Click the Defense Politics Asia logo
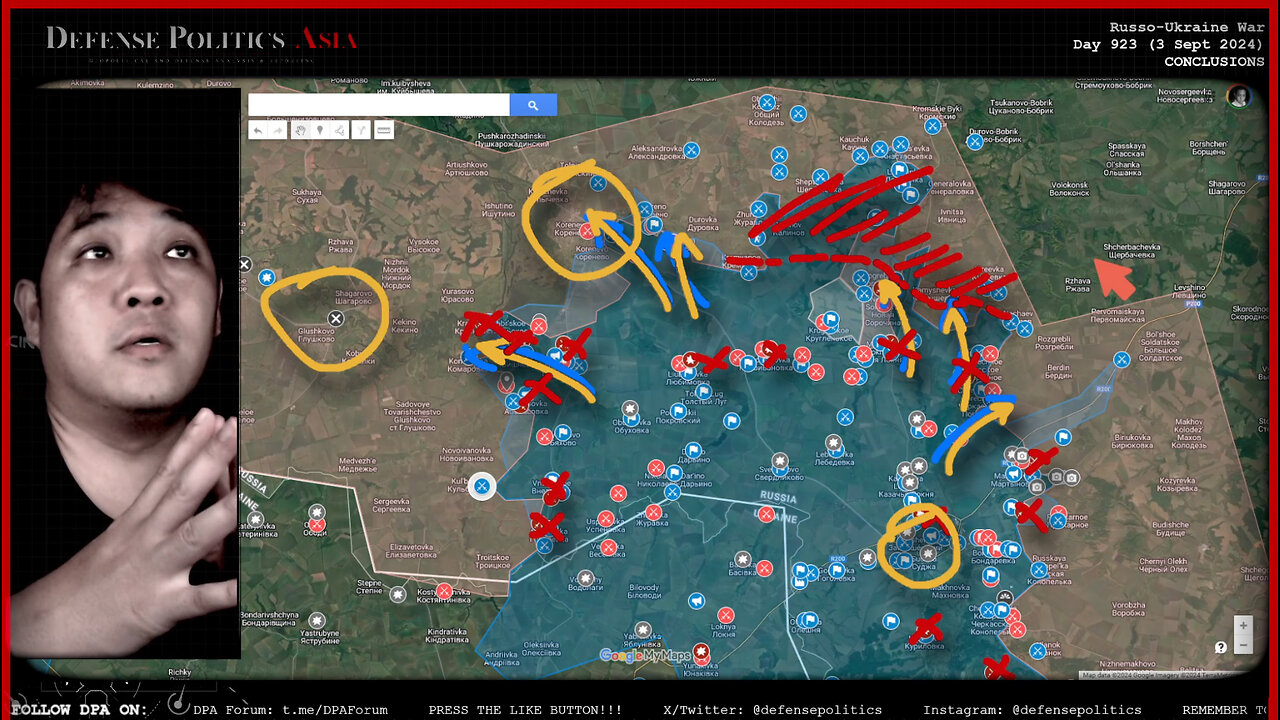Viewport: 1280px width, 720px height. pos(201,42)
